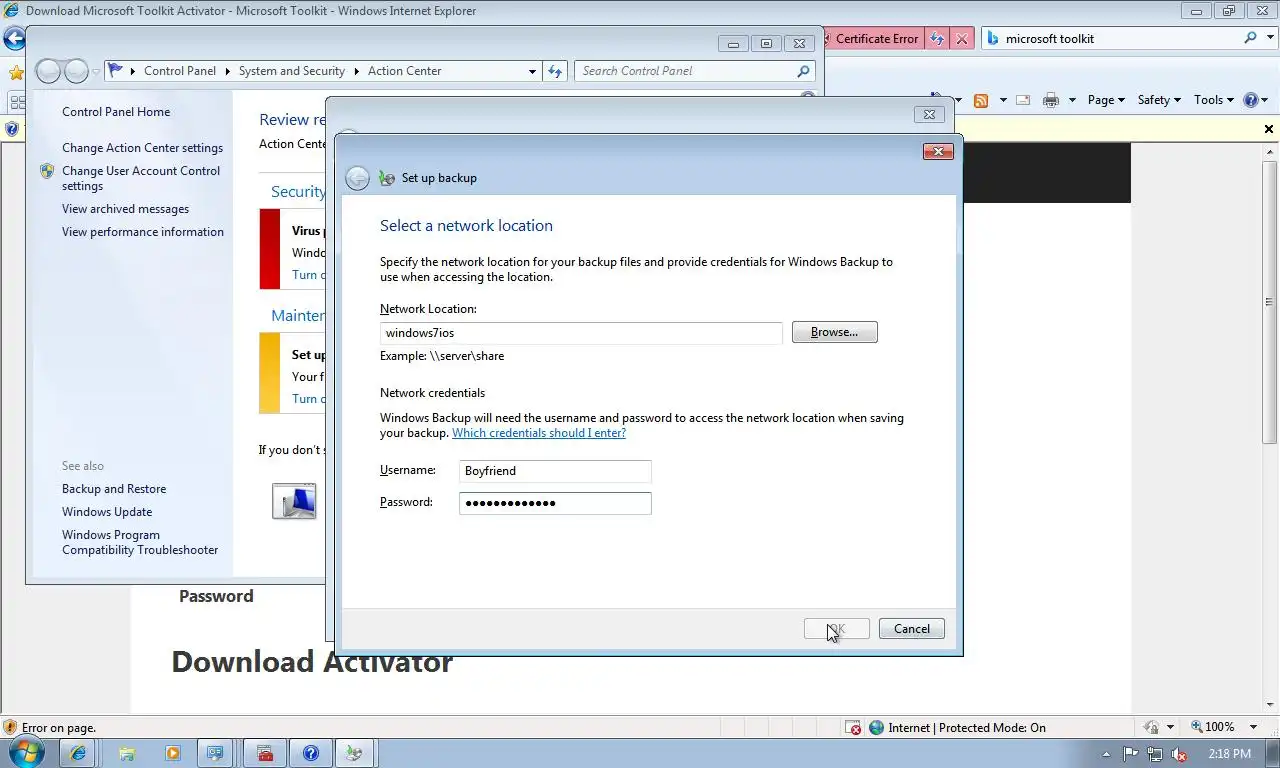1280x768 pixels.
Task: Click the Browse... button
Action: (834, 332)
